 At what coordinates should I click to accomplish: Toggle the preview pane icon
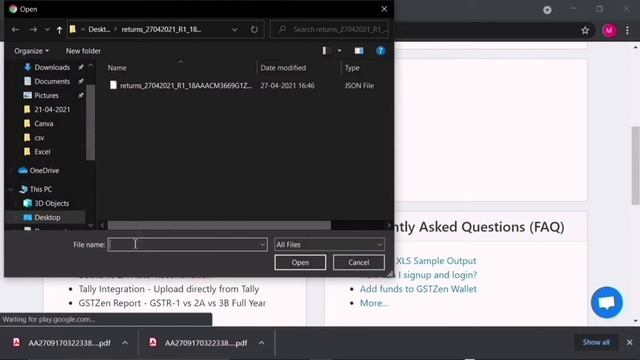(359, 51)
